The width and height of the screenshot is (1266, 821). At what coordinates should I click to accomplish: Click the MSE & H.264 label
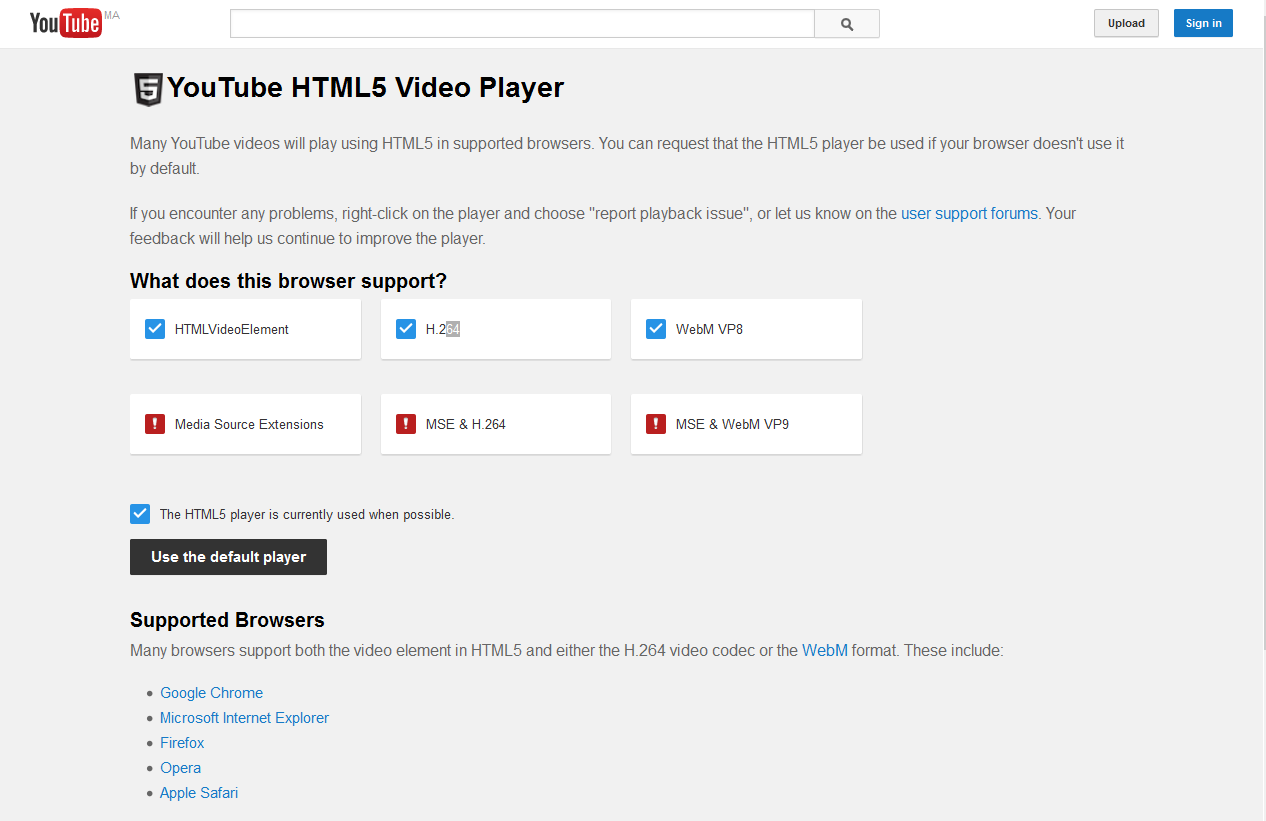pos(466,424)
